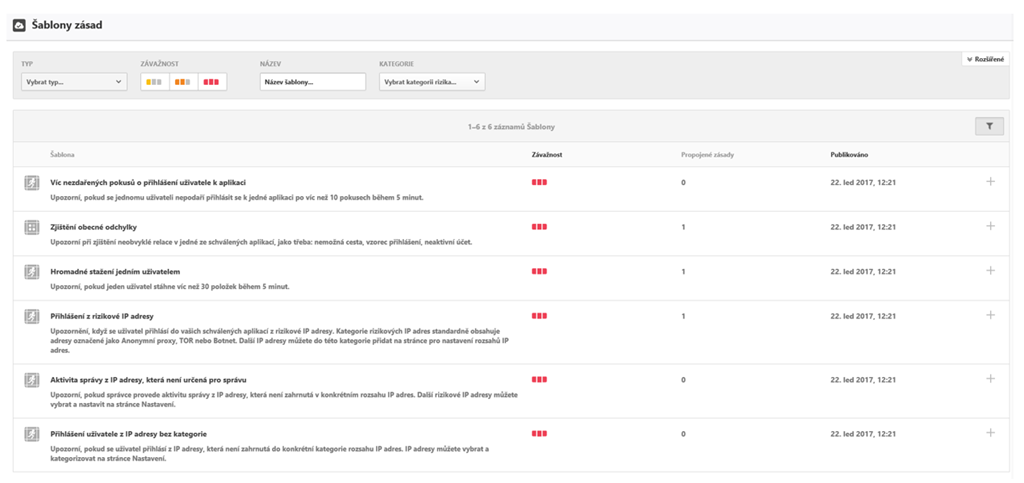The width and height of the screenshot is (1024, 483).
Task: Add policy from Přihlášení z rizikové IP template
Action: click(990, 315)
